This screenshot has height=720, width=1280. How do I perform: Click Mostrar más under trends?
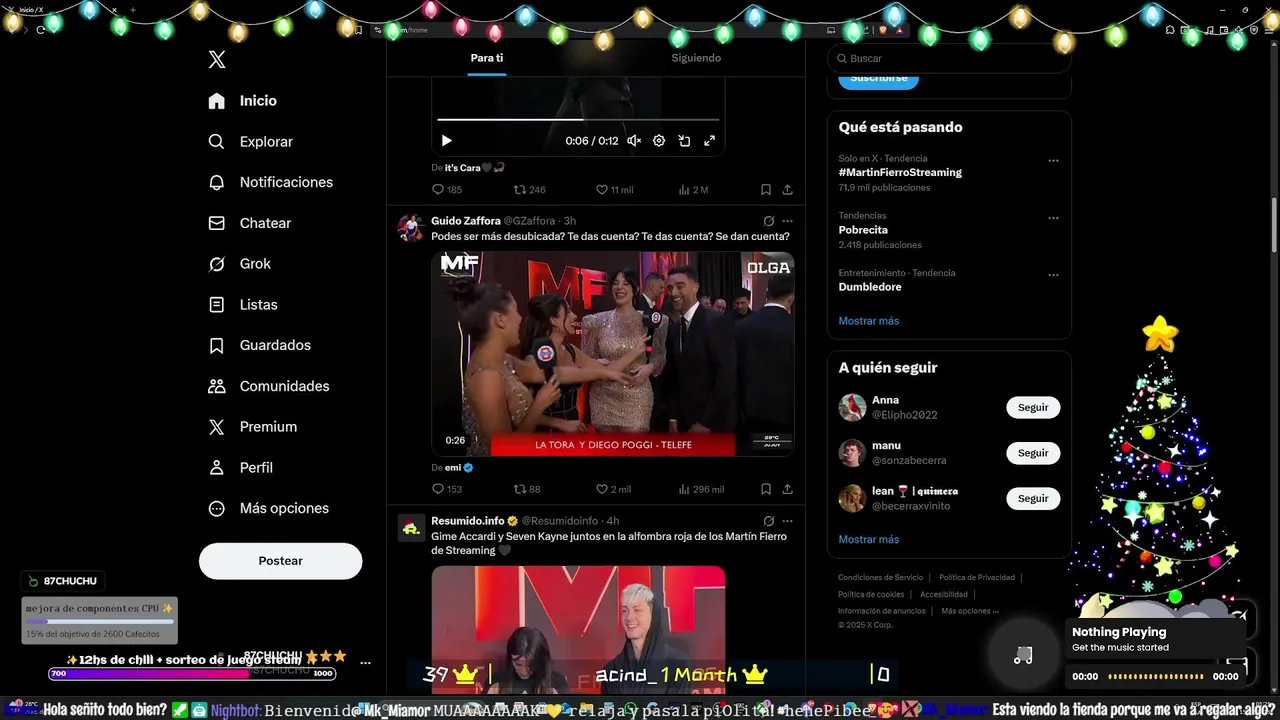coord(868,321)
